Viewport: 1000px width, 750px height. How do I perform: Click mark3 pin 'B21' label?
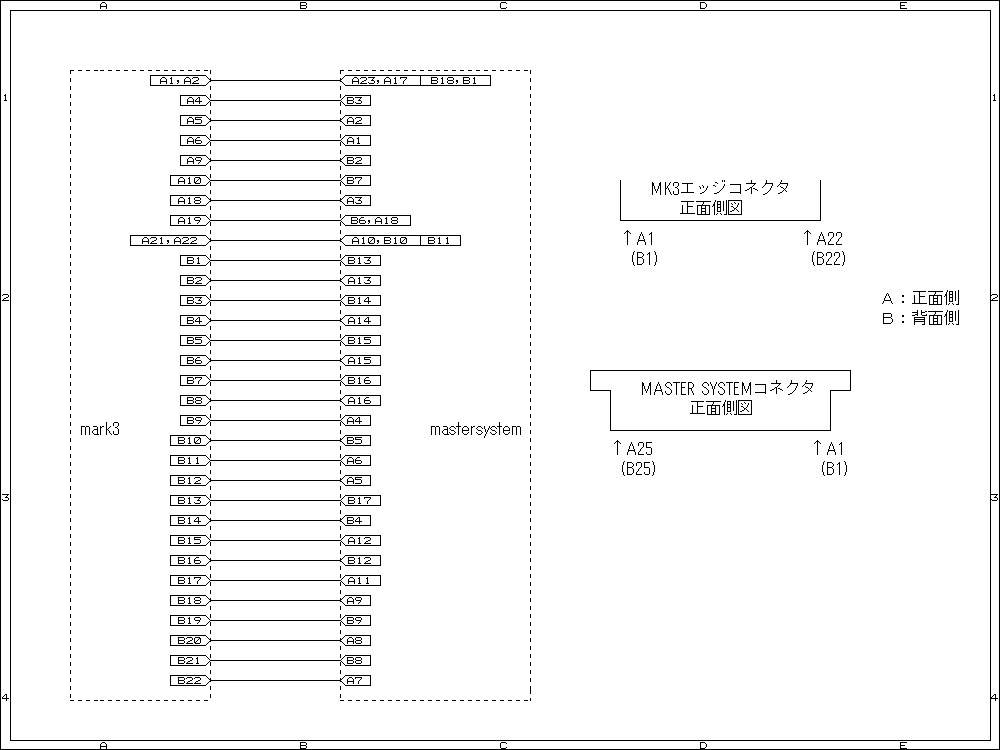pyautogui.click(x=189, y=661)
